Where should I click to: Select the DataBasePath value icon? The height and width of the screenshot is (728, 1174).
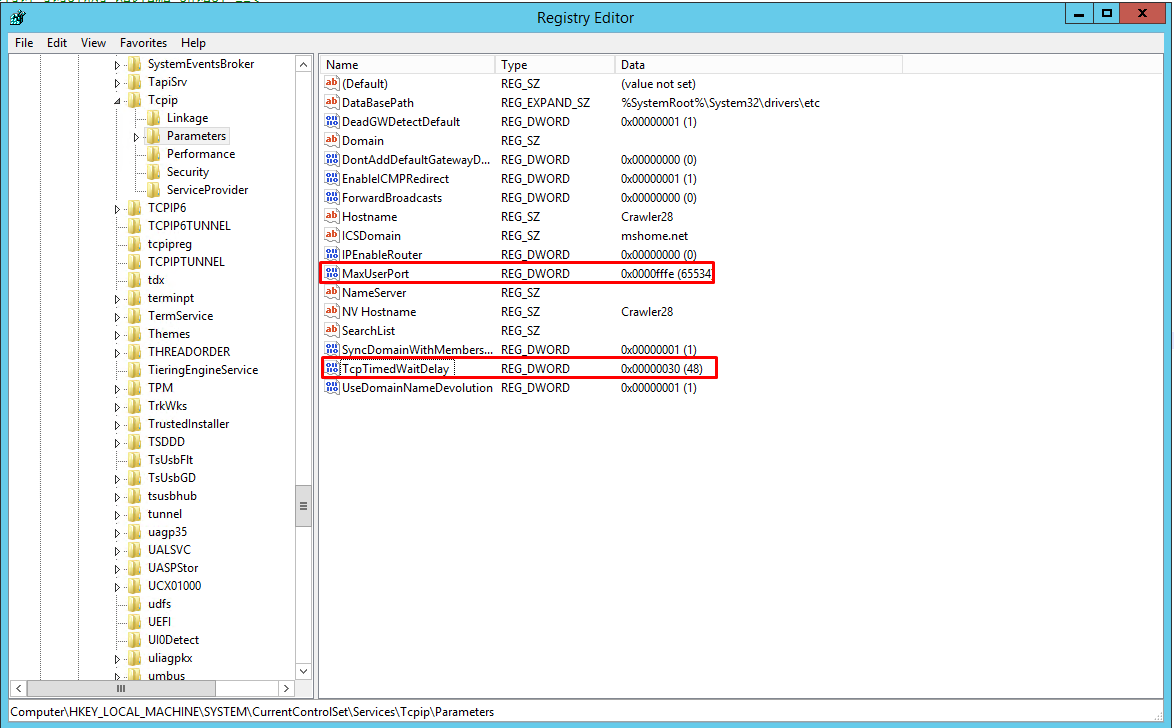[332, 103]
